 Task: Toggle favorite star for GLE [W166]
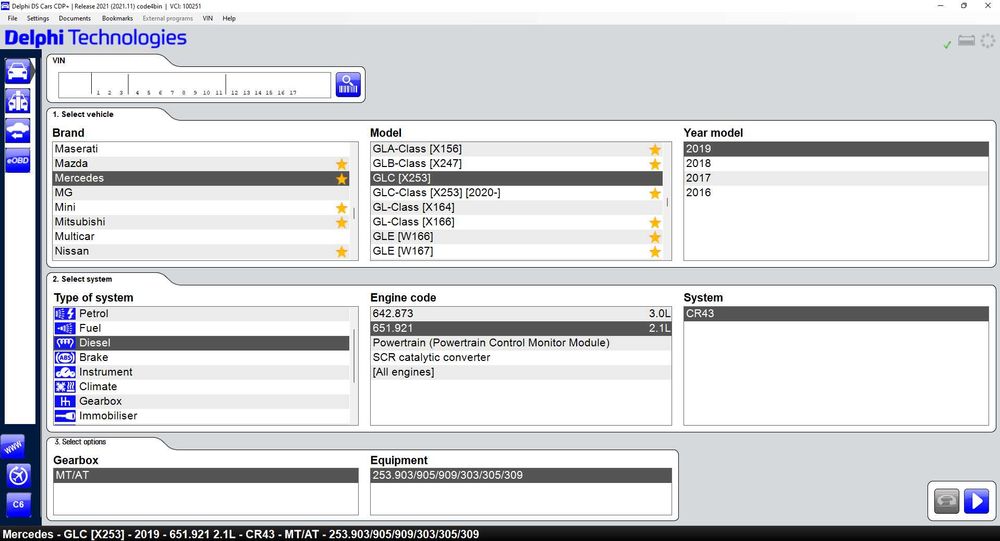pyautogui.click(x=655, y=237)
